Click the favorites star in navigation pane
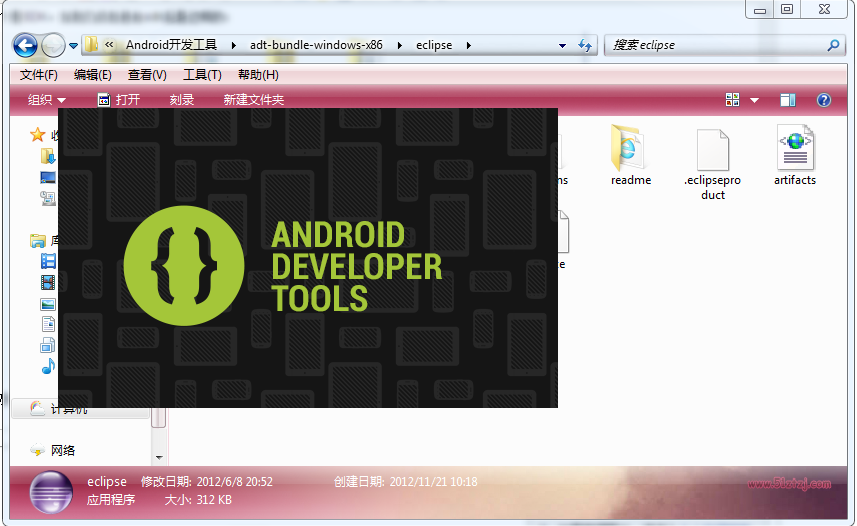The width and height of the screenshot is (857, 526). (x=37, y=135)
